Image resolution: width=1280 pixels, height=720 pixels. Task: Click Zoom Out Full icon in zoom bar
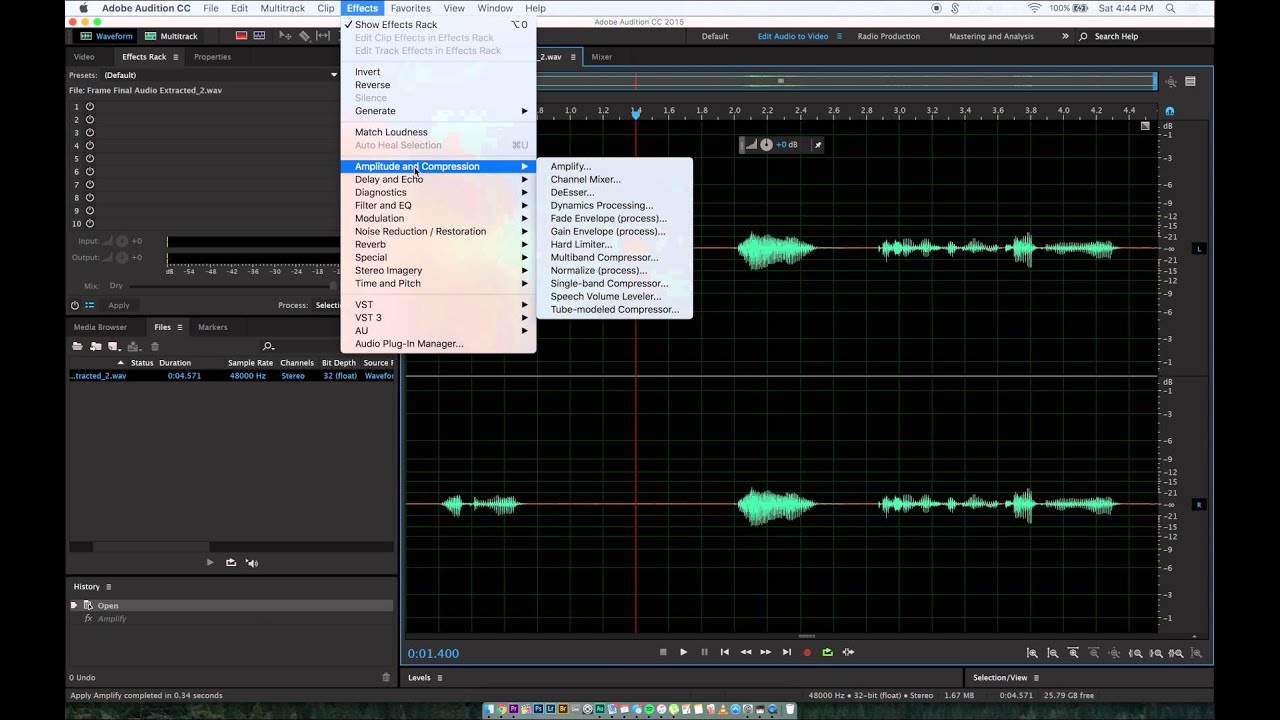[1115, 653]
